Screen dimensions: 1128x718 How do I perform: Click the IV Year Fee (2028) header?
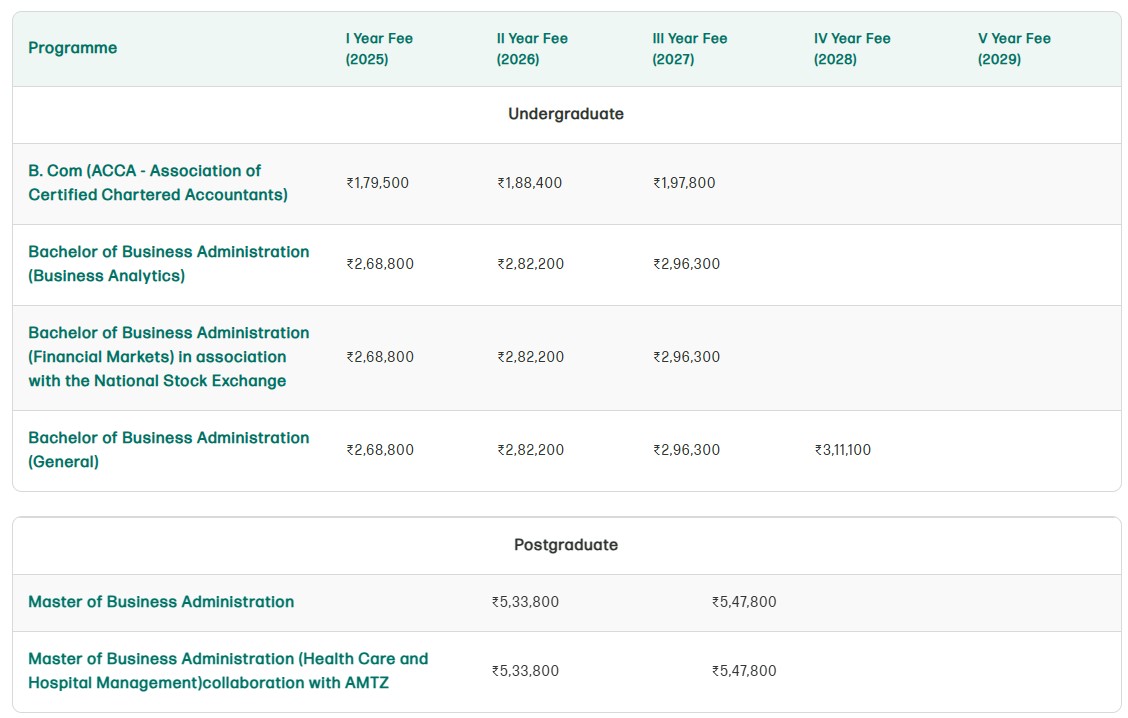click(852, 49)
